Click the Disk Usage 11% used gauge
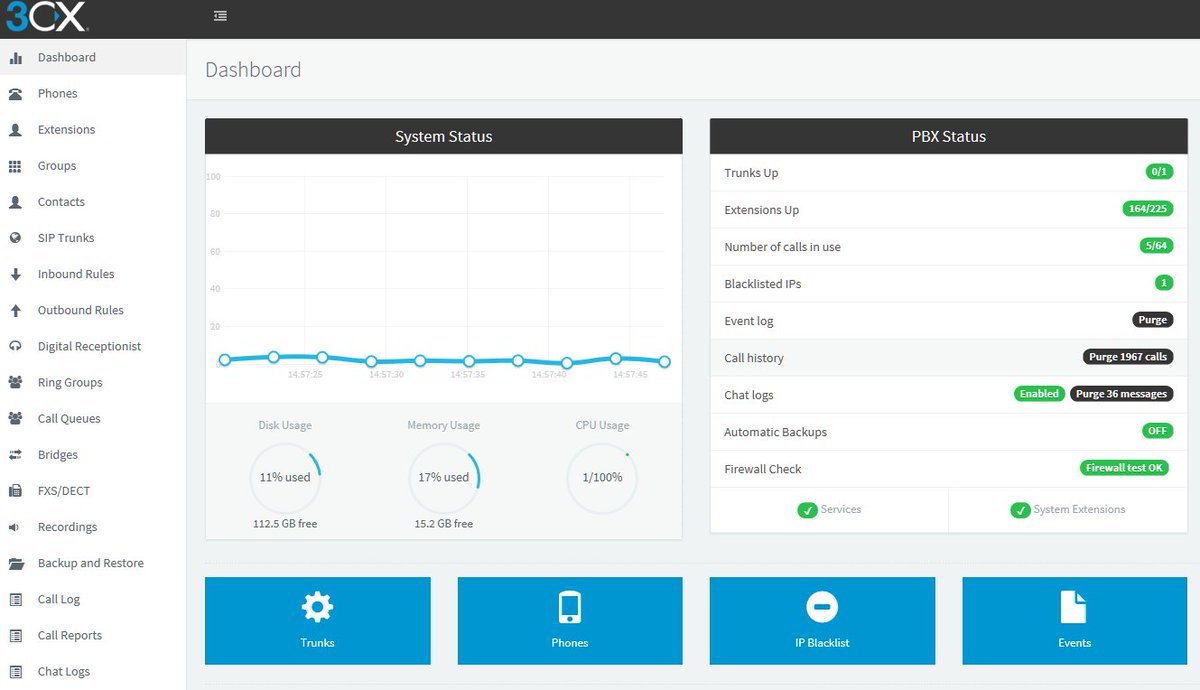Image resolution: width=1200 pixels, height=690 pixels. (x=285, y=478)
